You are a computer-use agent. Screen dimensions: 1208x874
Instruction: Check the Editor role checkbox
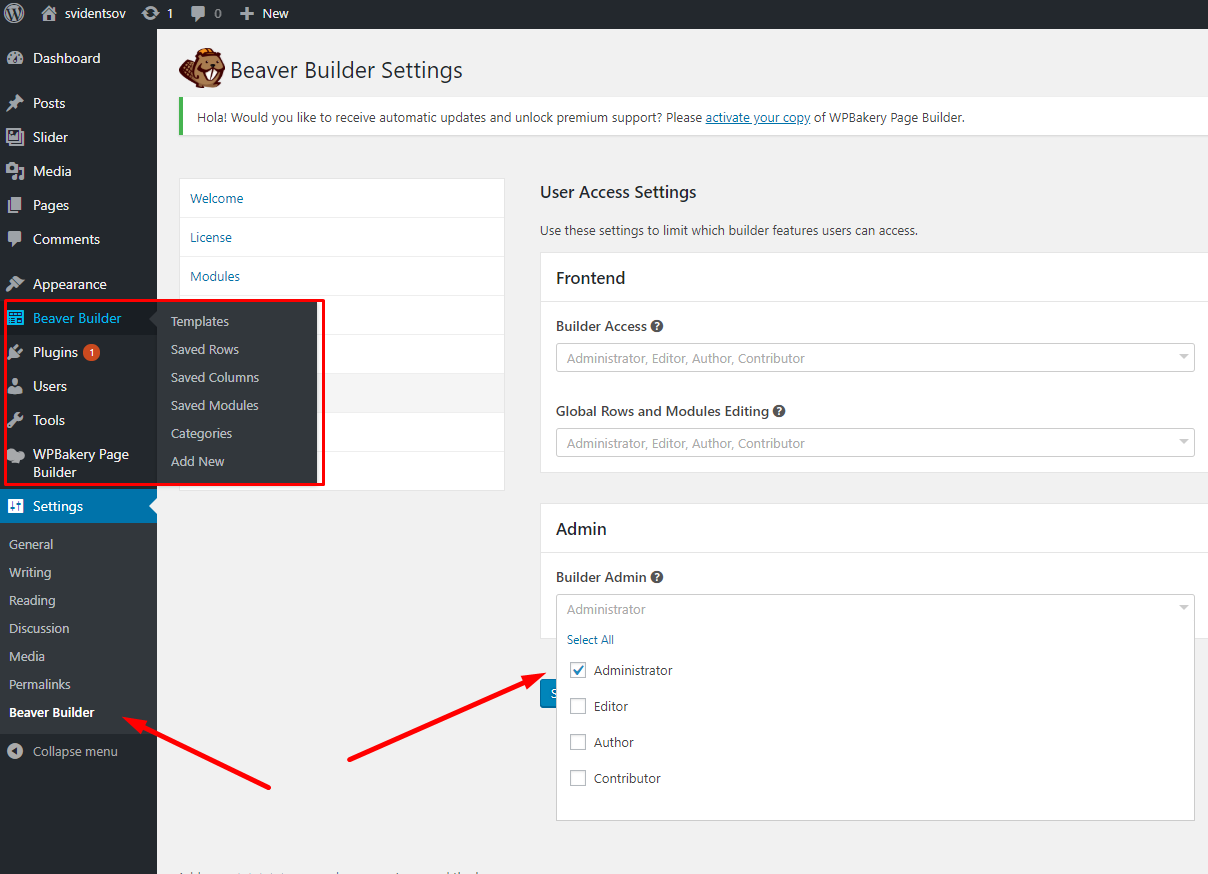pyautogui.click(x=578, y=706)
